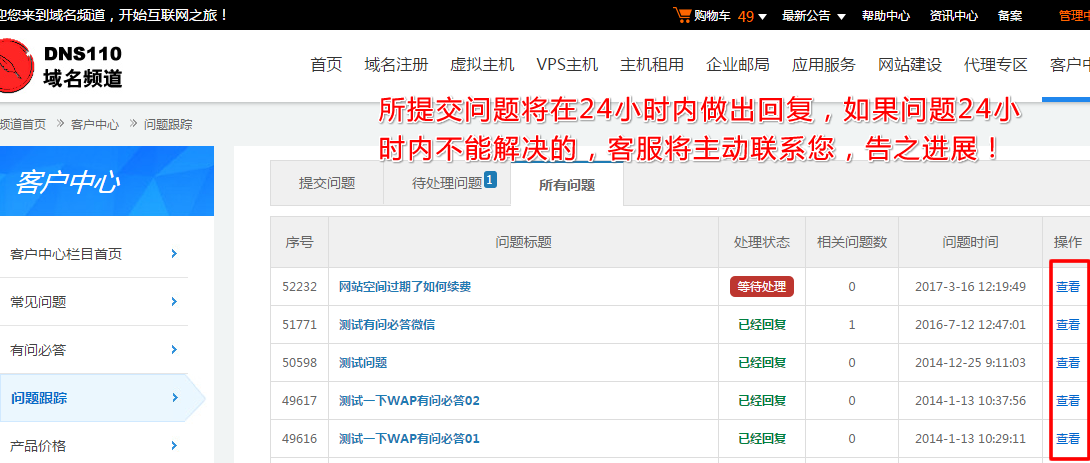Click 帮助中心 in the top bar
Screen dimensions: 1090x463
886,16
